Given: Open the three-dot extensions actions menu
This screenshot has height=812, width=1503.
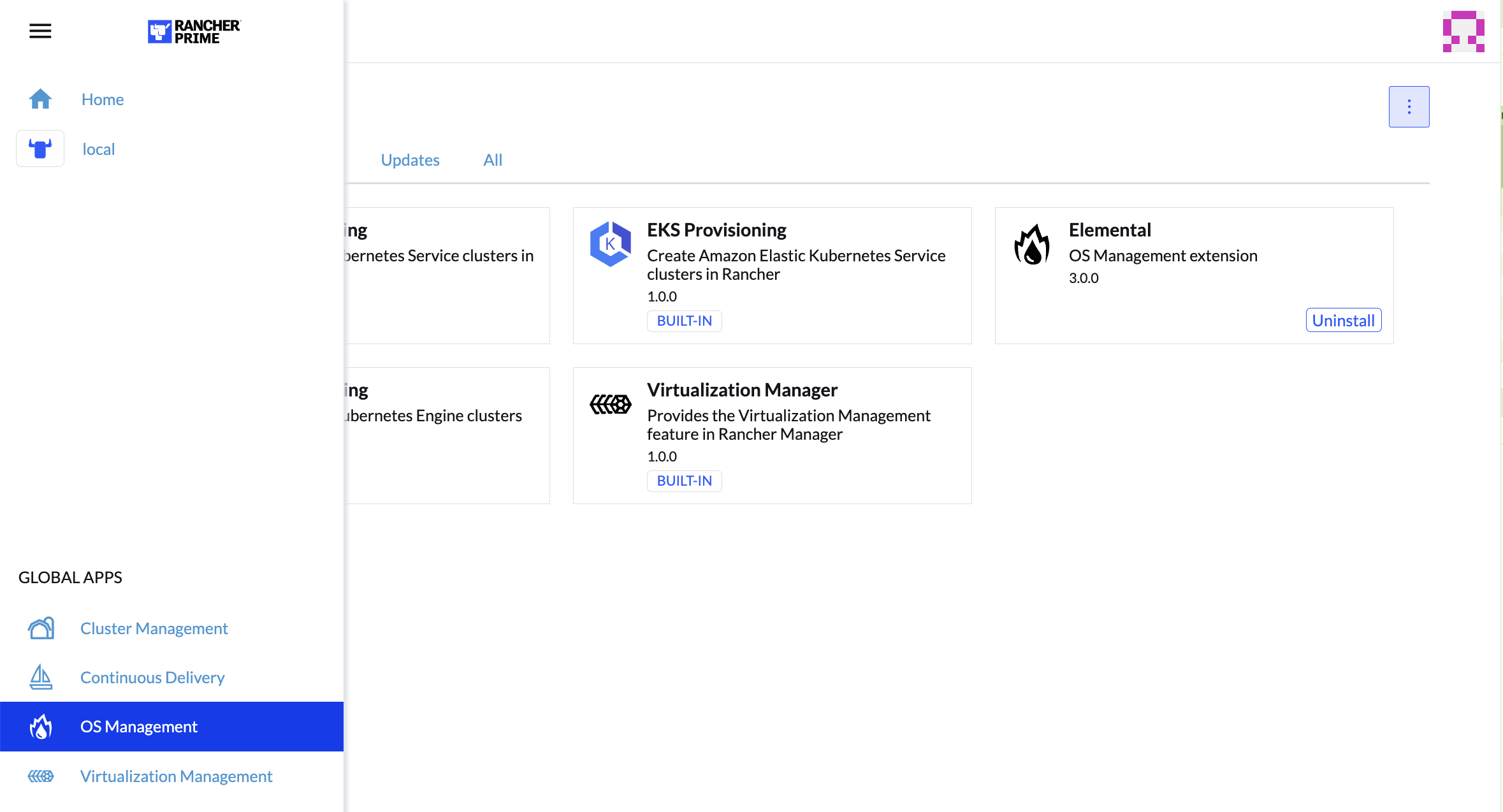Looking at the screenshot, I should point(1409,106).
